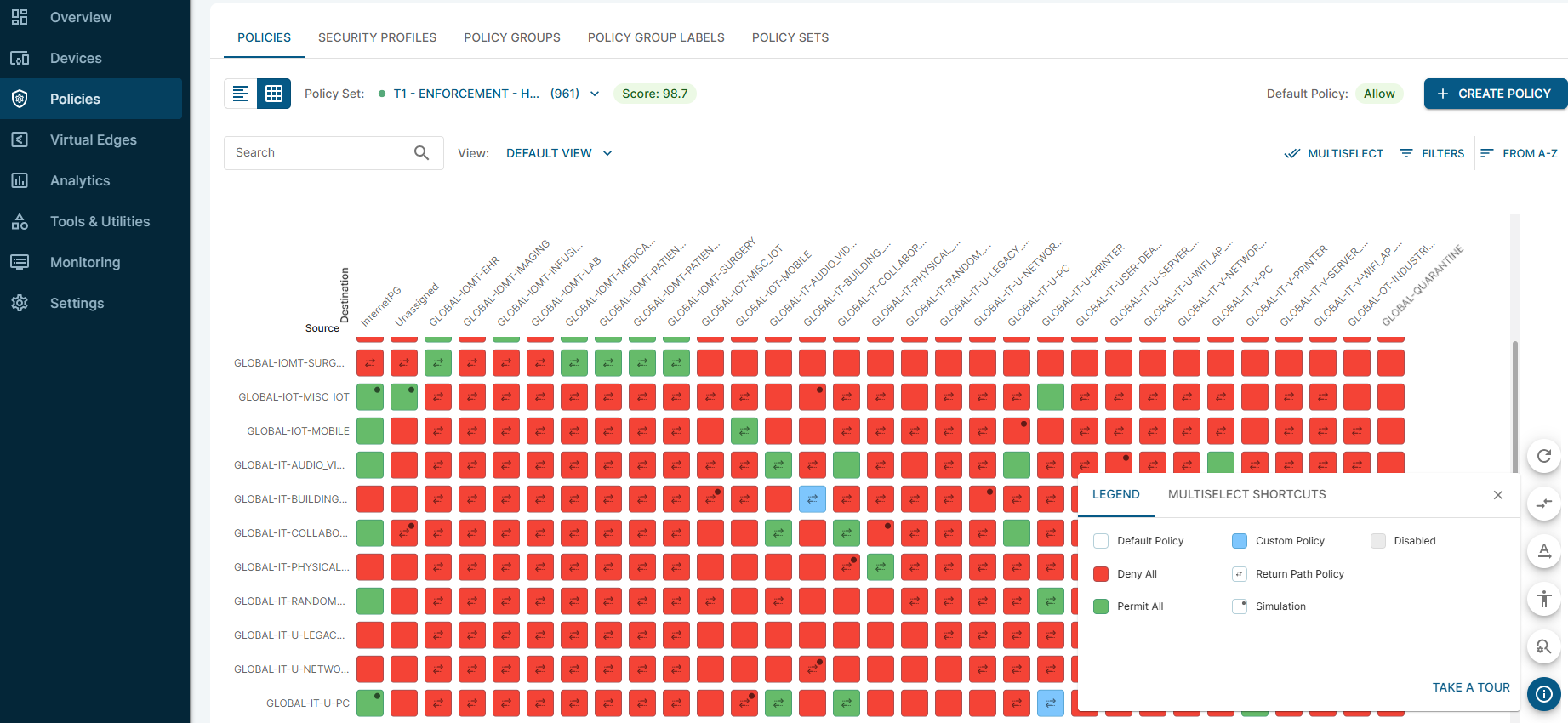Click the Take a Tour link
The height and width of the screenshot is (723, 1568).
click(1470, 687)
